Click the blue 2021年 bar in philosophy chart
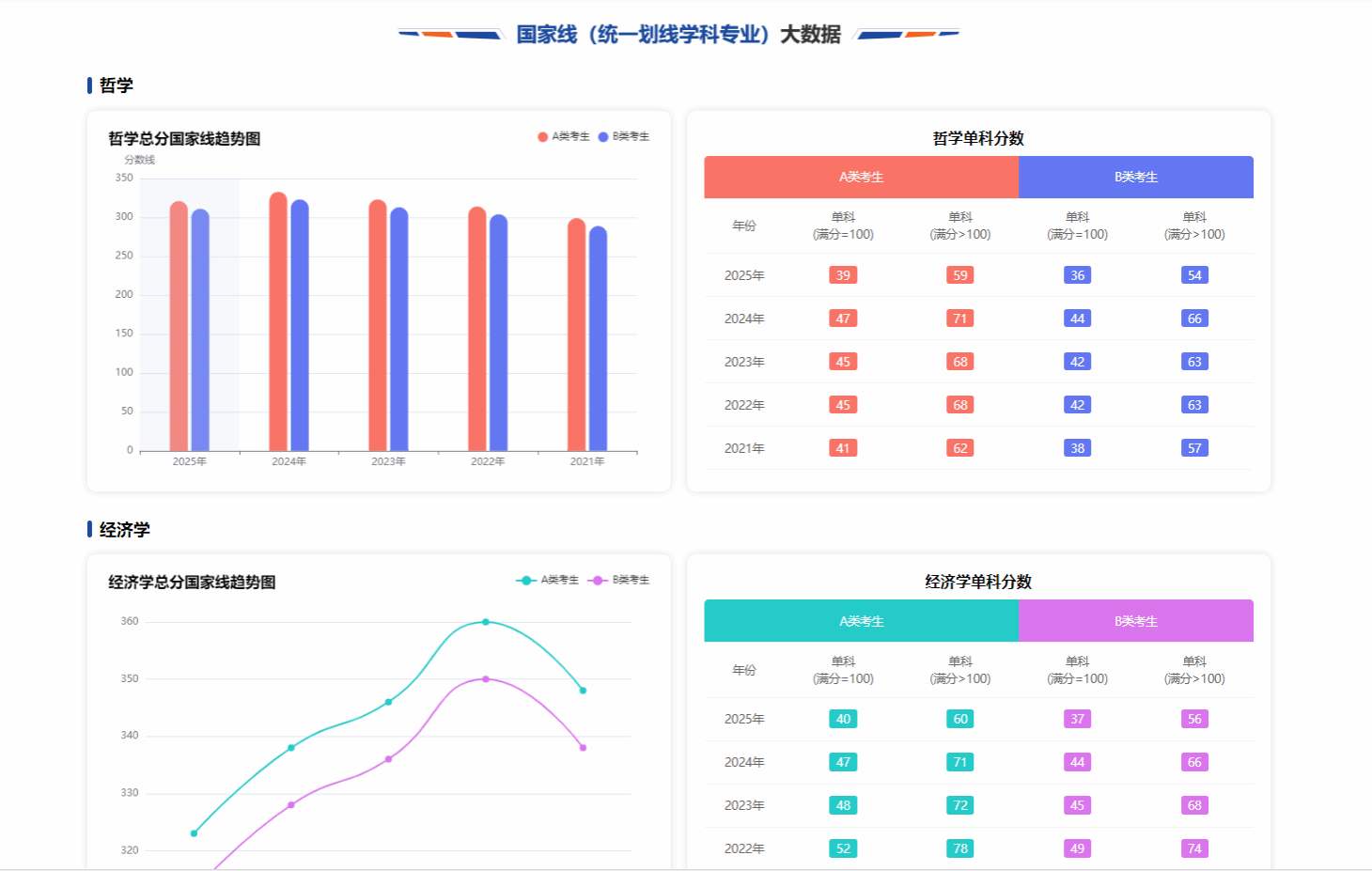The height and width of the screenshot is (871, 1372). 598,338
